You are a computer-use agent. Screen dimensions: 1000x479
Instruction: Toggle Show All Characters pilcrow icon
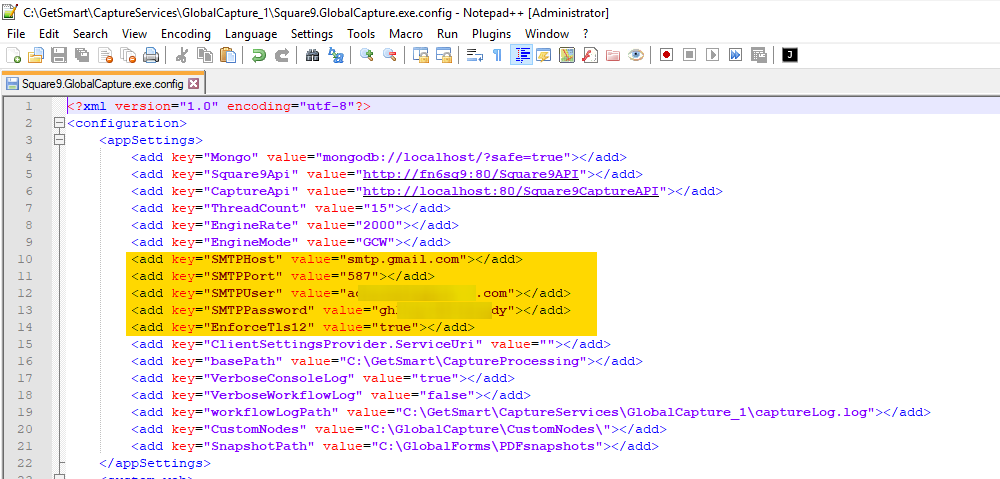coord(497,55)
